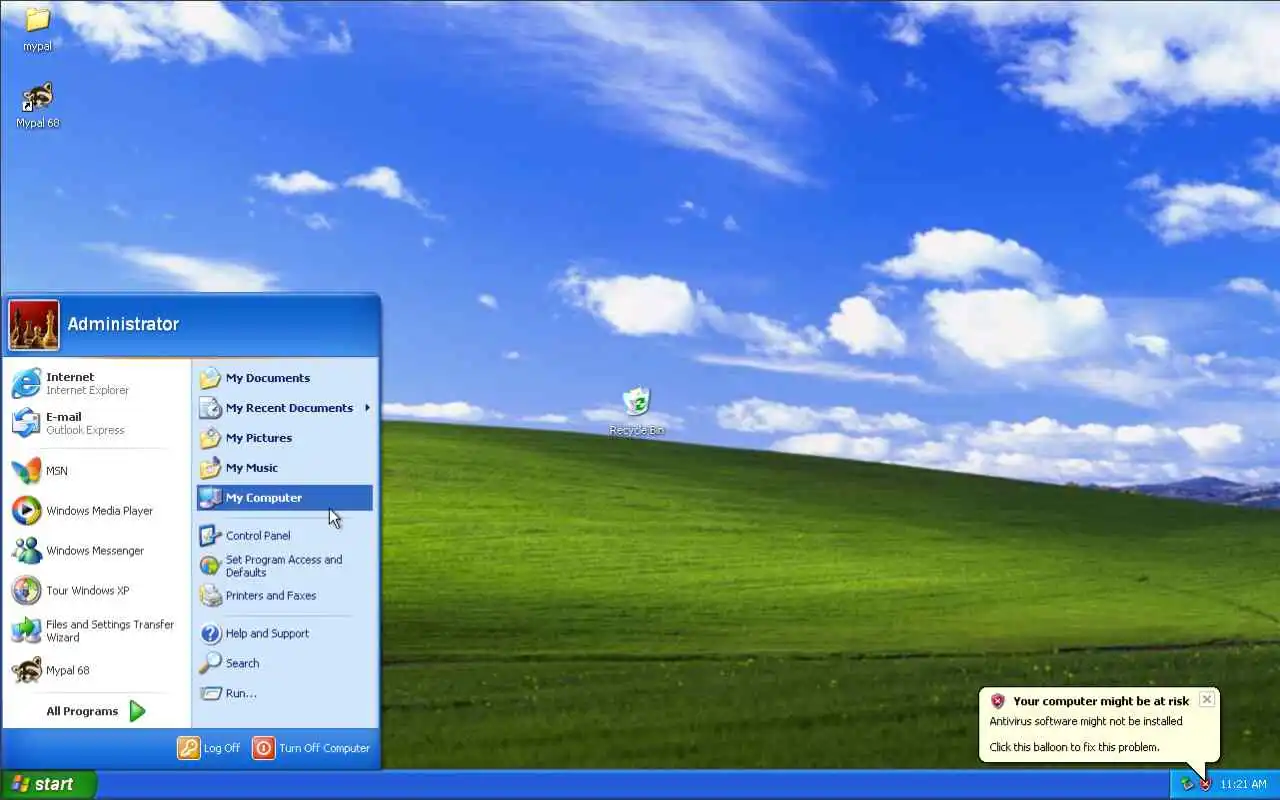Viewport: 1280px width, 800px height.
Task: Open Printers and Faxes
Action: (285, 596)
